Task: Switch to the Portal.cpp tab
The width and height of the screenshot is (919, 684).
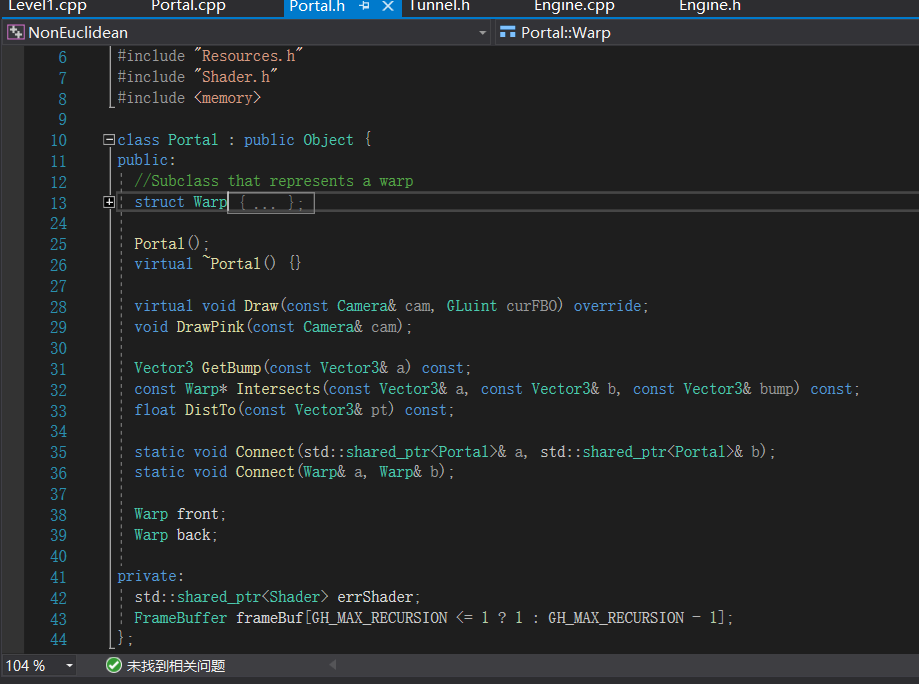Action: pyautogui.click(x=188, y=6)
